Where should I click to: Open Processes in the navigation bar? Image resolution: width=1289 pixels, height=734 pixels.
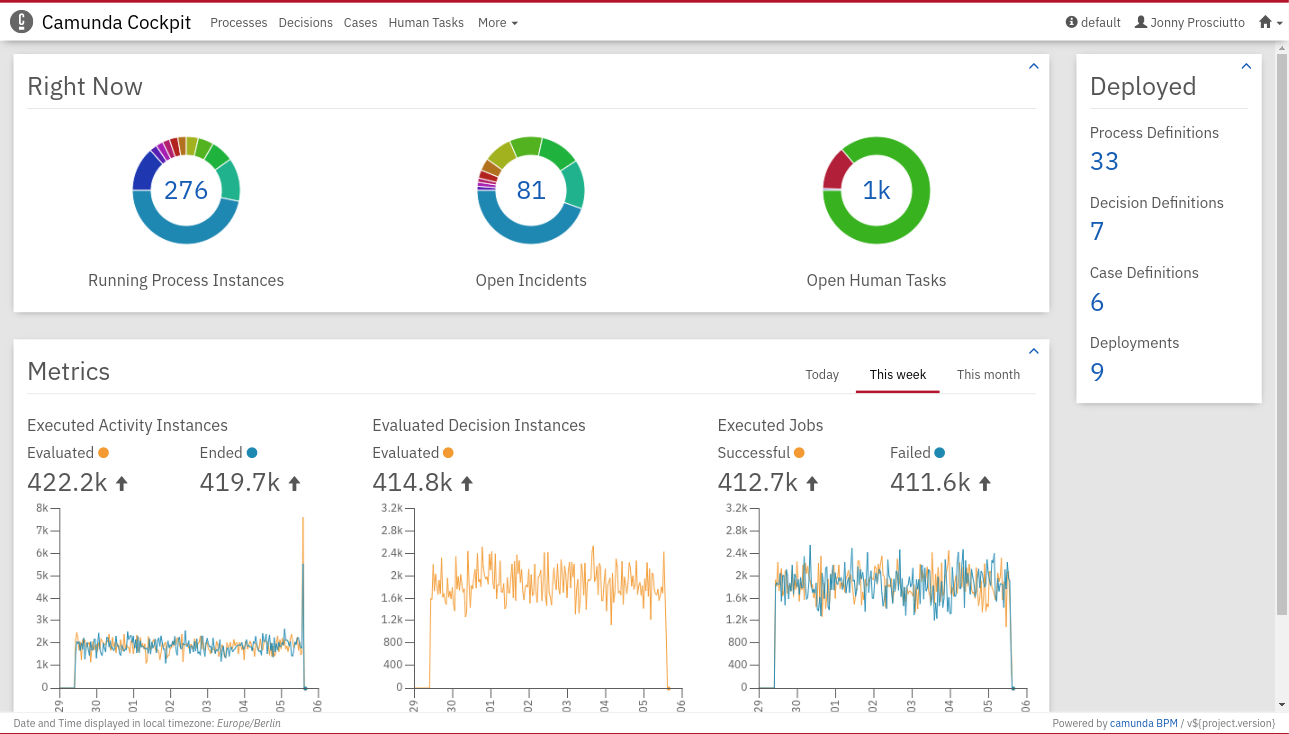239,22
